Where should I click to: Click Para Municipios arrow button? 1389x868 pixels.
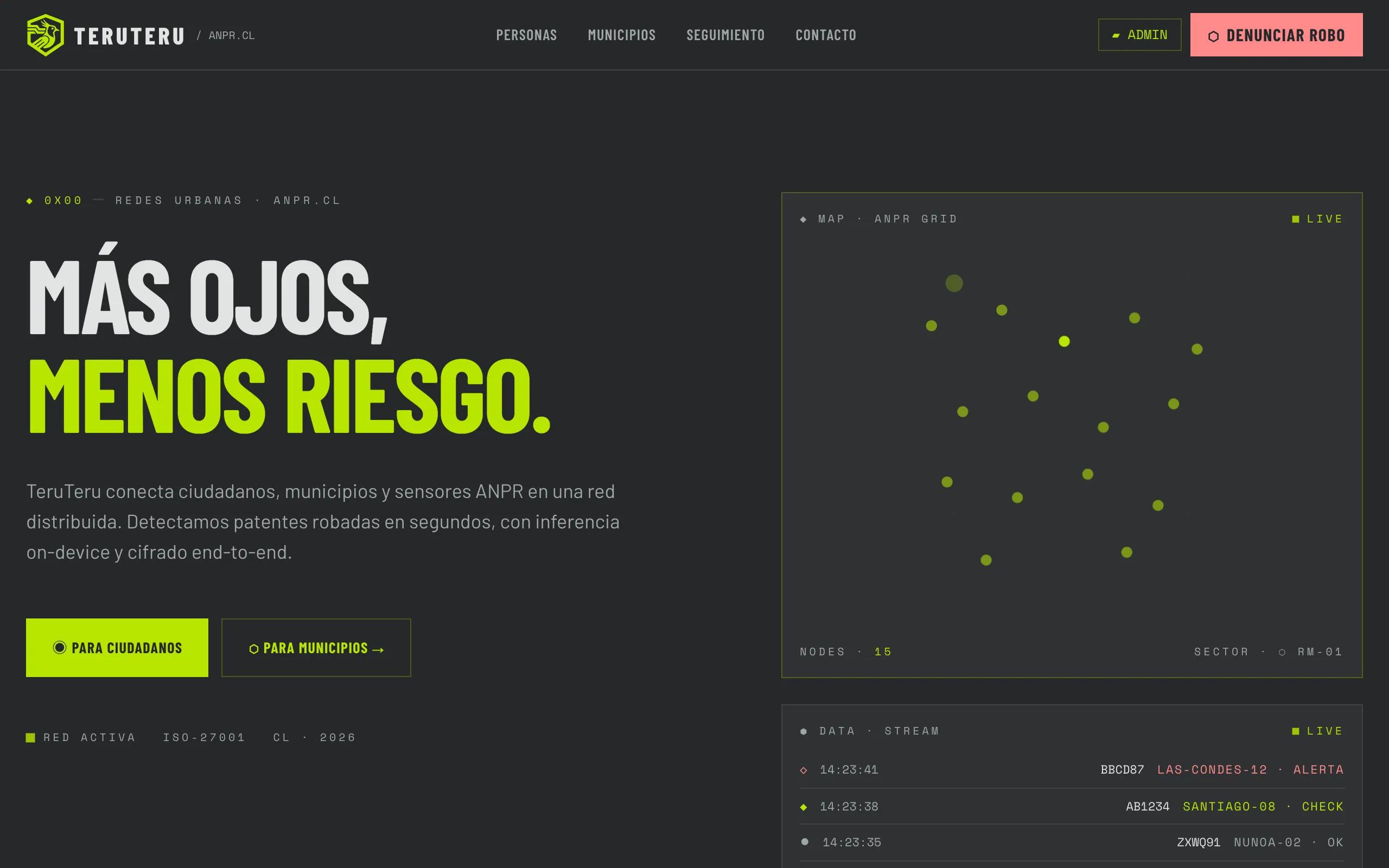coord(316,648)
